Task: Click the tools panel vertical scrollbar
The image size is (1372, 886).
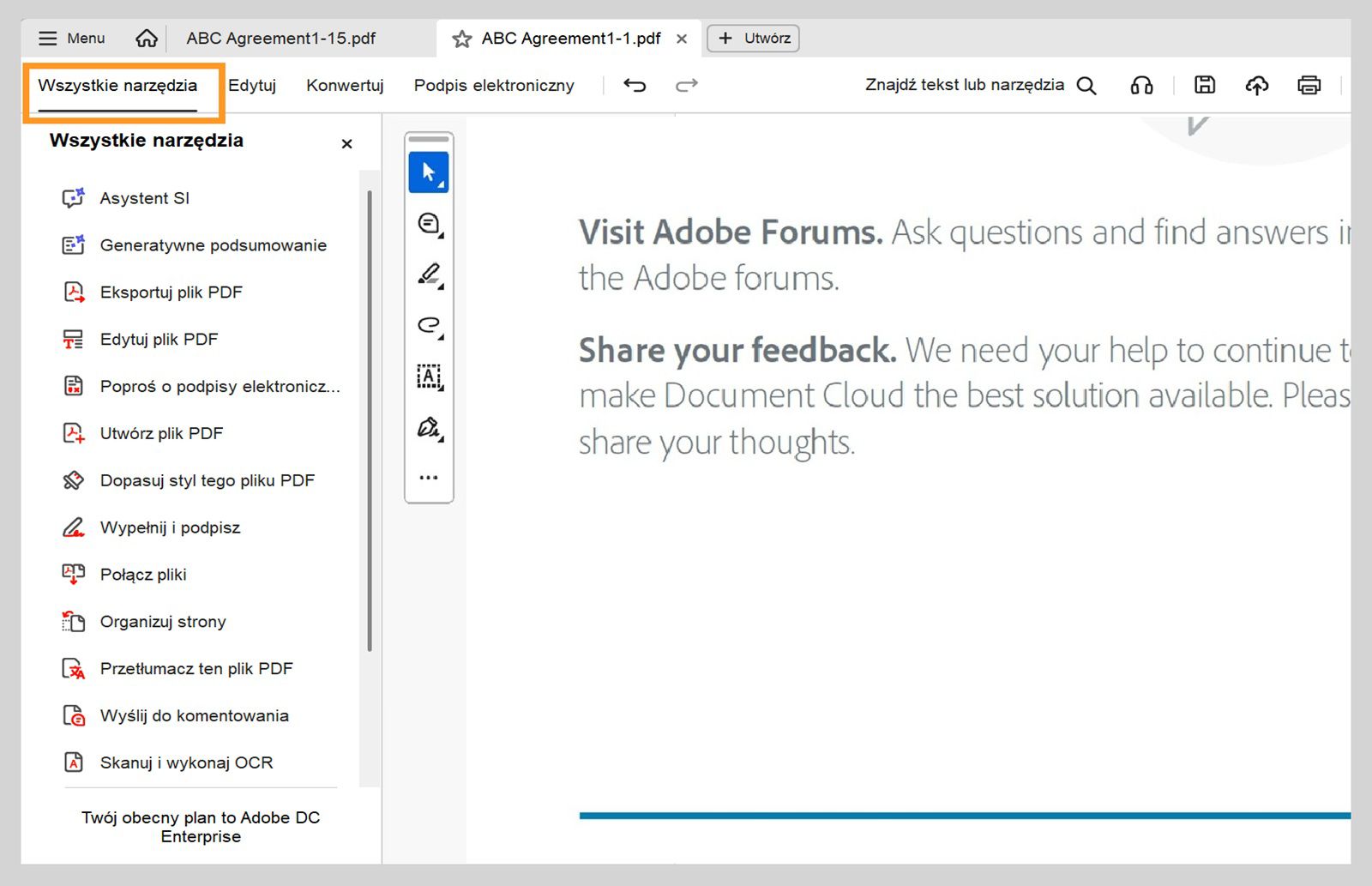Action: click(370, 420)
